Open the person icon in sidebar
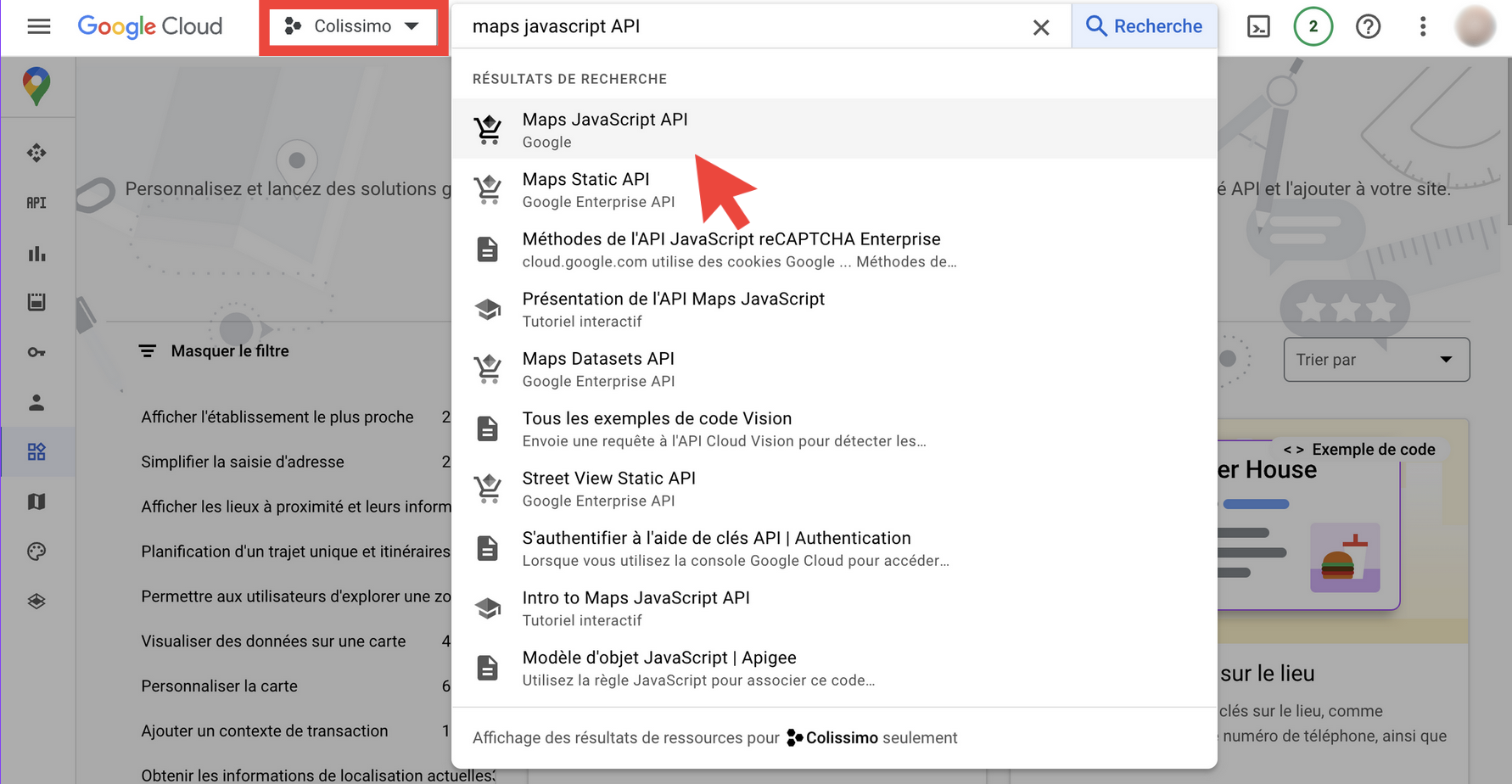The image size is (1512, 784). pos(36,402)
